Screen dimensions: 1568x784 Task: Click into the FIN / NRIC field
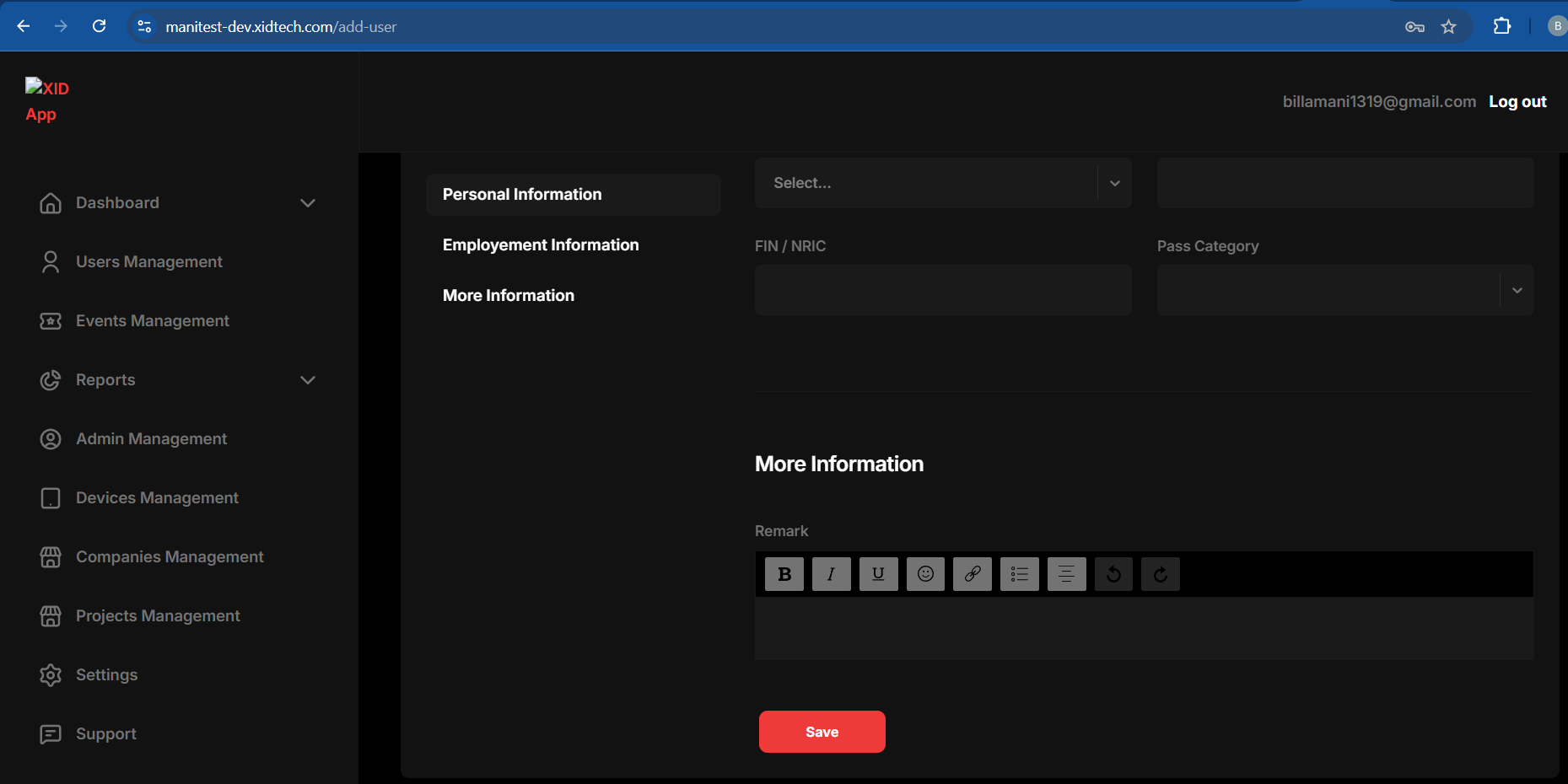pyautogui.click(x=942, y=290)
